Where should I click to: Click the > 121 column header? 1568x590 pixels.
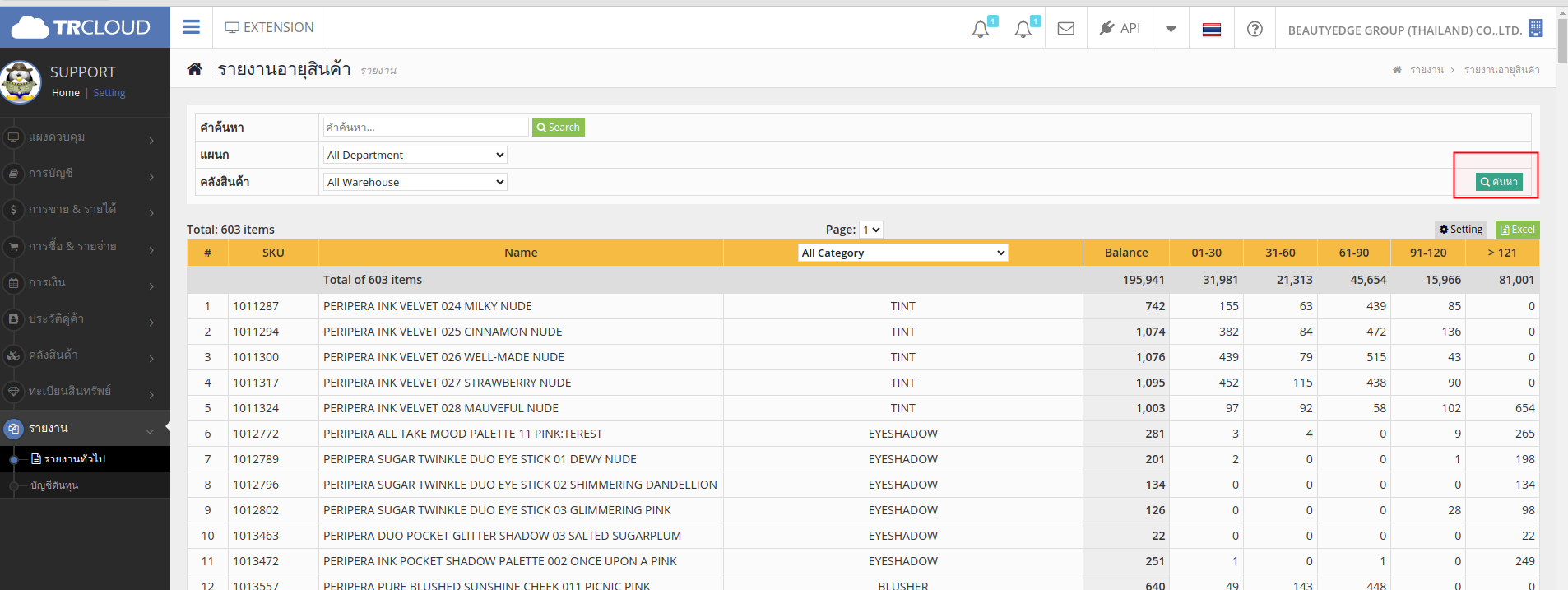coord(1502,253)
